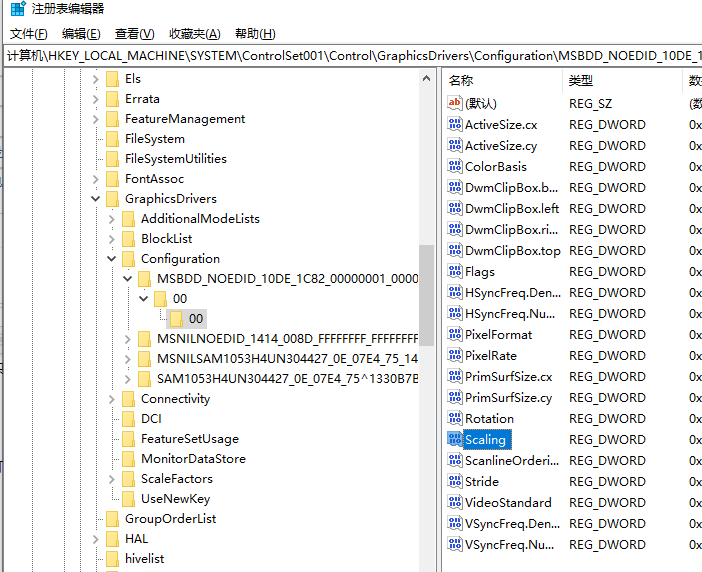Click the DWORD icon beside Rotation
The height and width of the screenshot is (572, 702).
pos(455,418)
